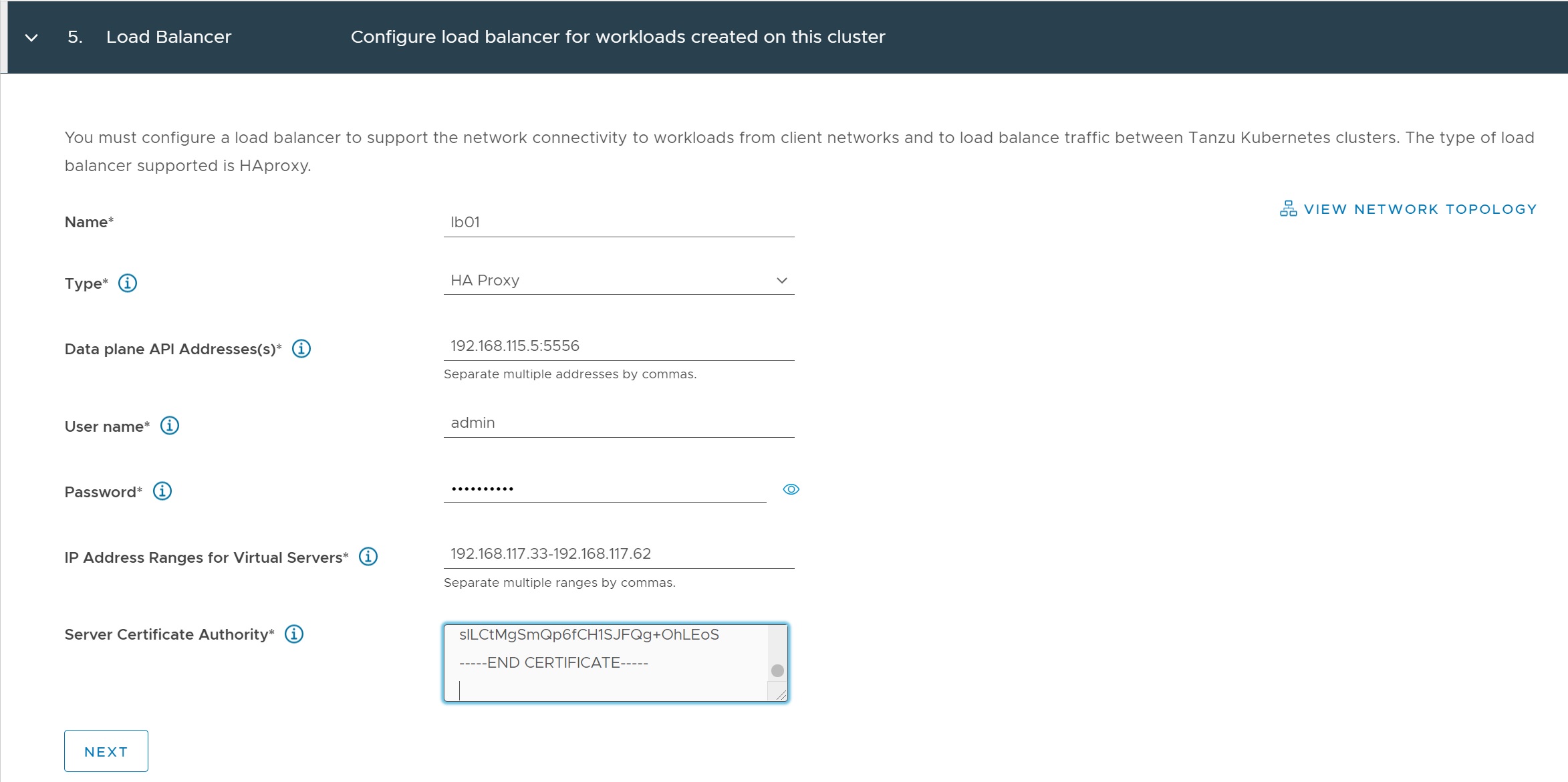This screenshot has width=1568, height=782.
Task: Click the Name field containing lb01
Action: (618, 223)
